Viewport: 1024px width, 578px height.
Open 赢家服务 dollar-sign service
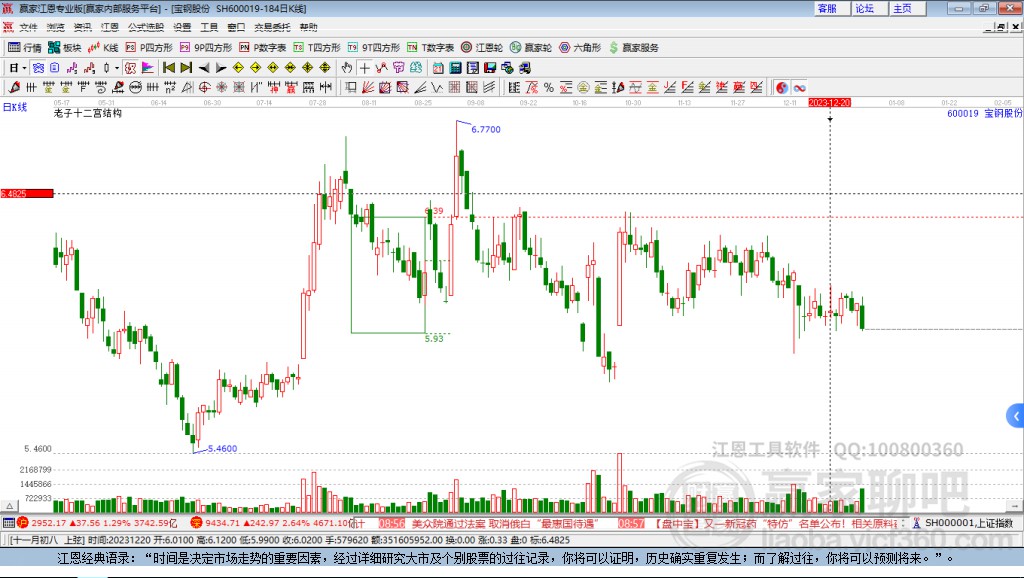(633, 47)
